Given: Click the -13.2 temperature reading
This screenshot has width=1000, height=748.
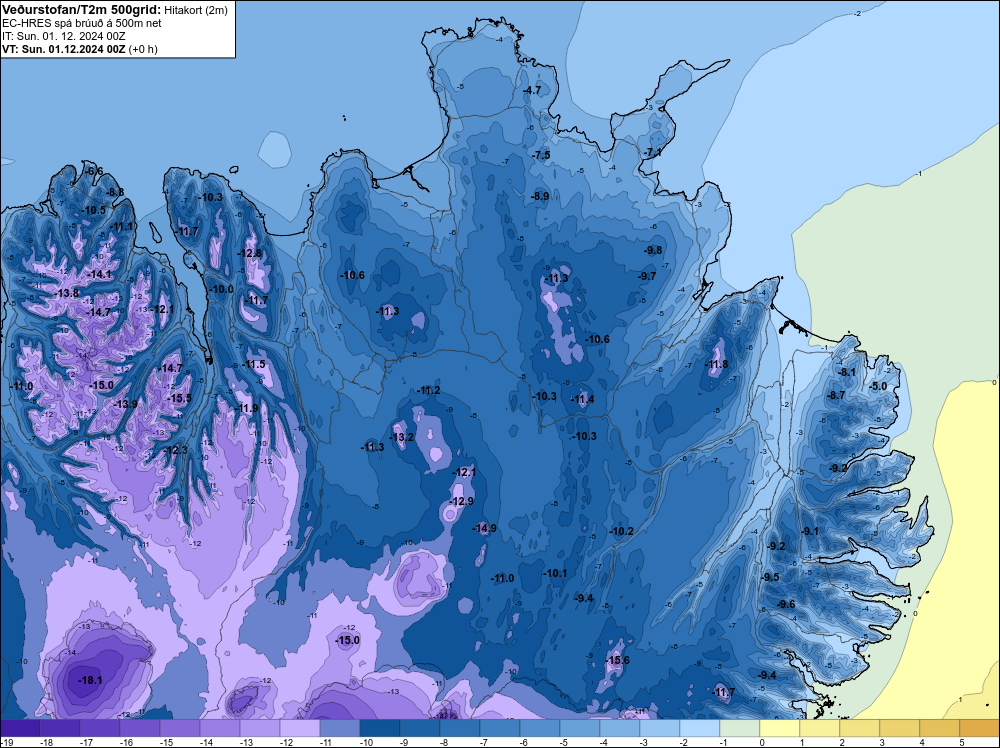Looking at the screenshot, I should 402,437.
